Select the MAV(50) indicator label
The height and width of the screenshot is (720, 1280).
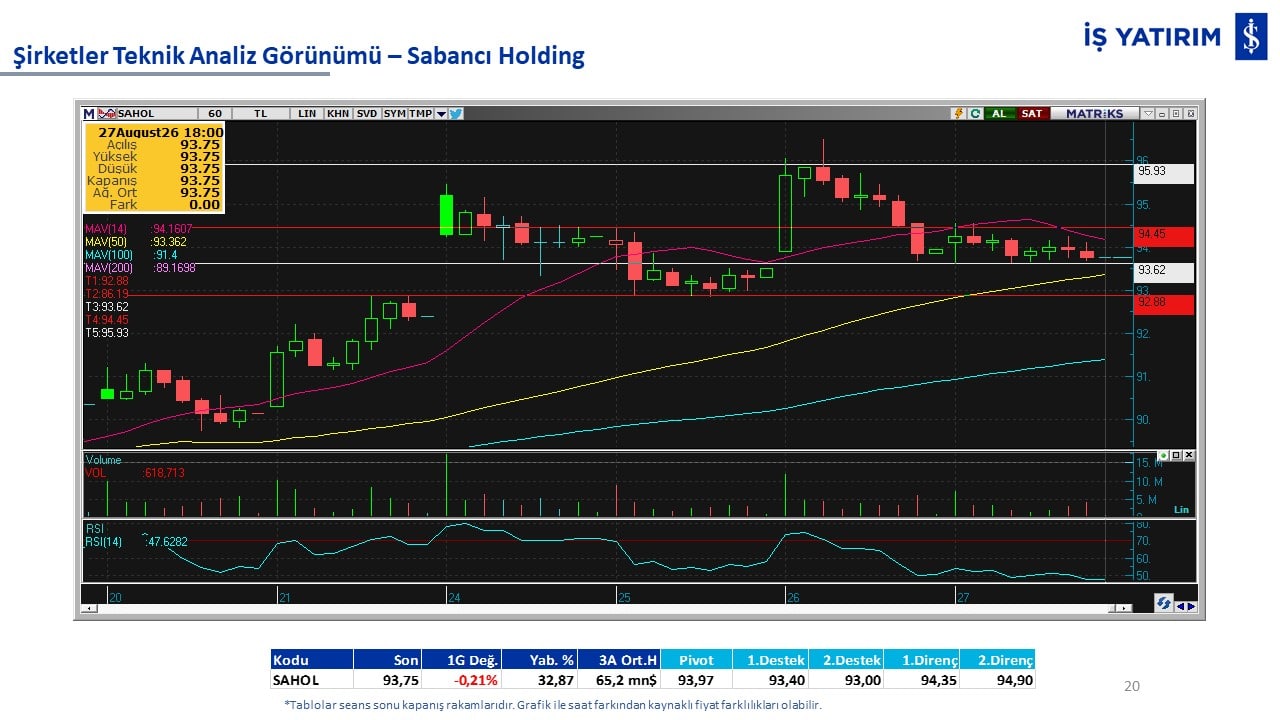104,242
